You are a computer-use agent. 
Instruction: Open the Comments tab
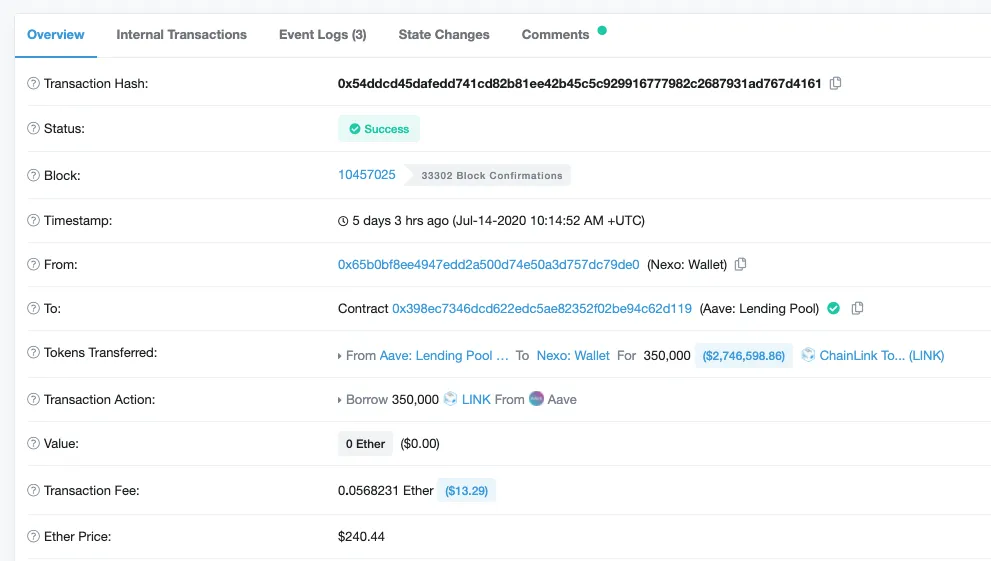[x=556, y=35]
